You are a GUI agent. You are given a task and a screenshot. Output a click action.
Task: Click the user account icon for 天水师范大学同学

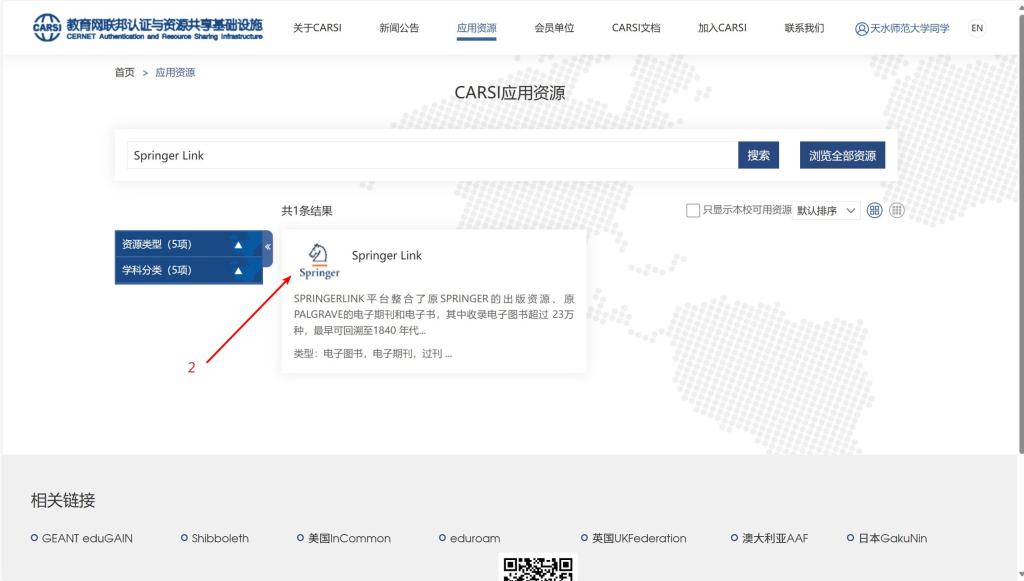pos(862,29)
